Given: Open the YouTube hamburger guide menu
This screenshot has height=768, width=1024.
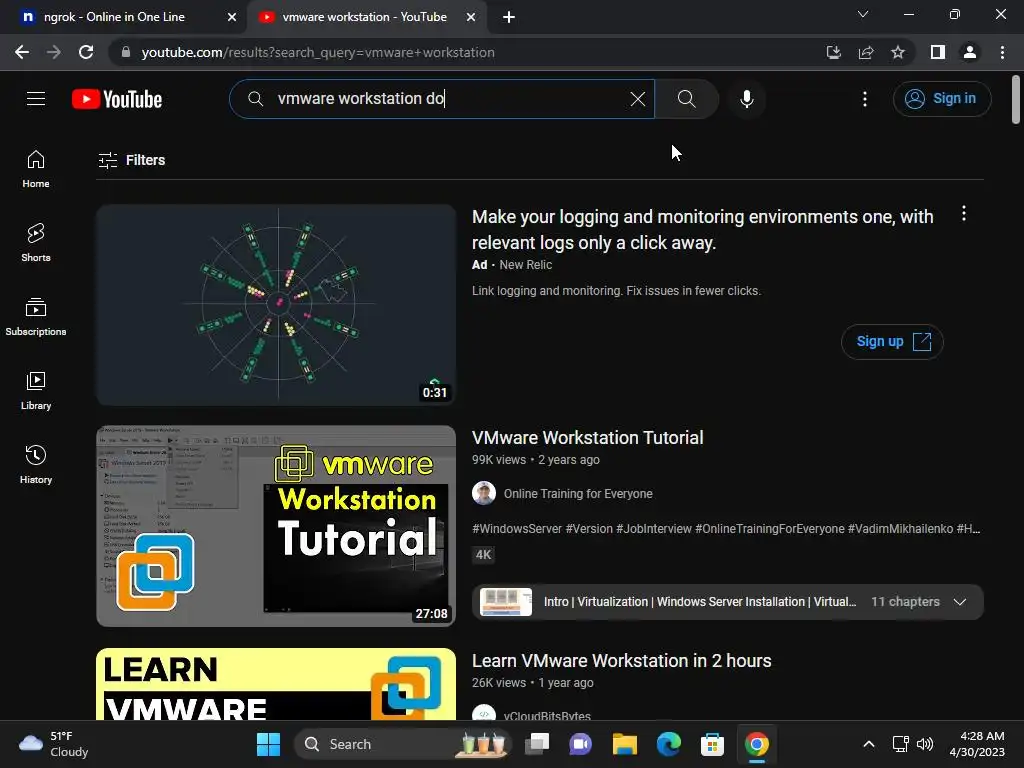Looking at the screenshot, I should coord(36,99).
